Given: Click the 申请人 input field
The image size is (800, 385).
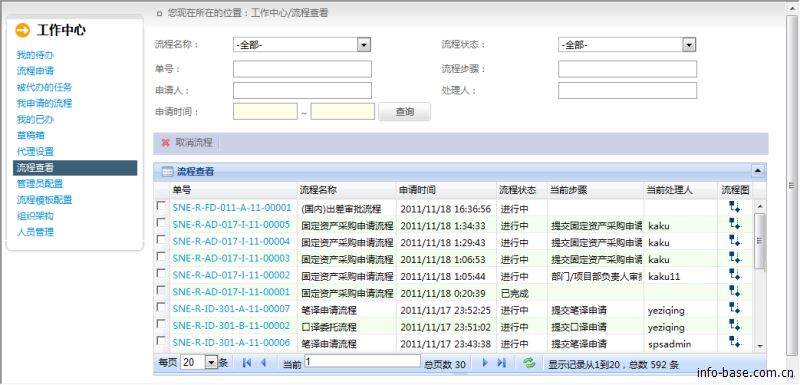Looking at the screenshot, I should coord(303,90).
